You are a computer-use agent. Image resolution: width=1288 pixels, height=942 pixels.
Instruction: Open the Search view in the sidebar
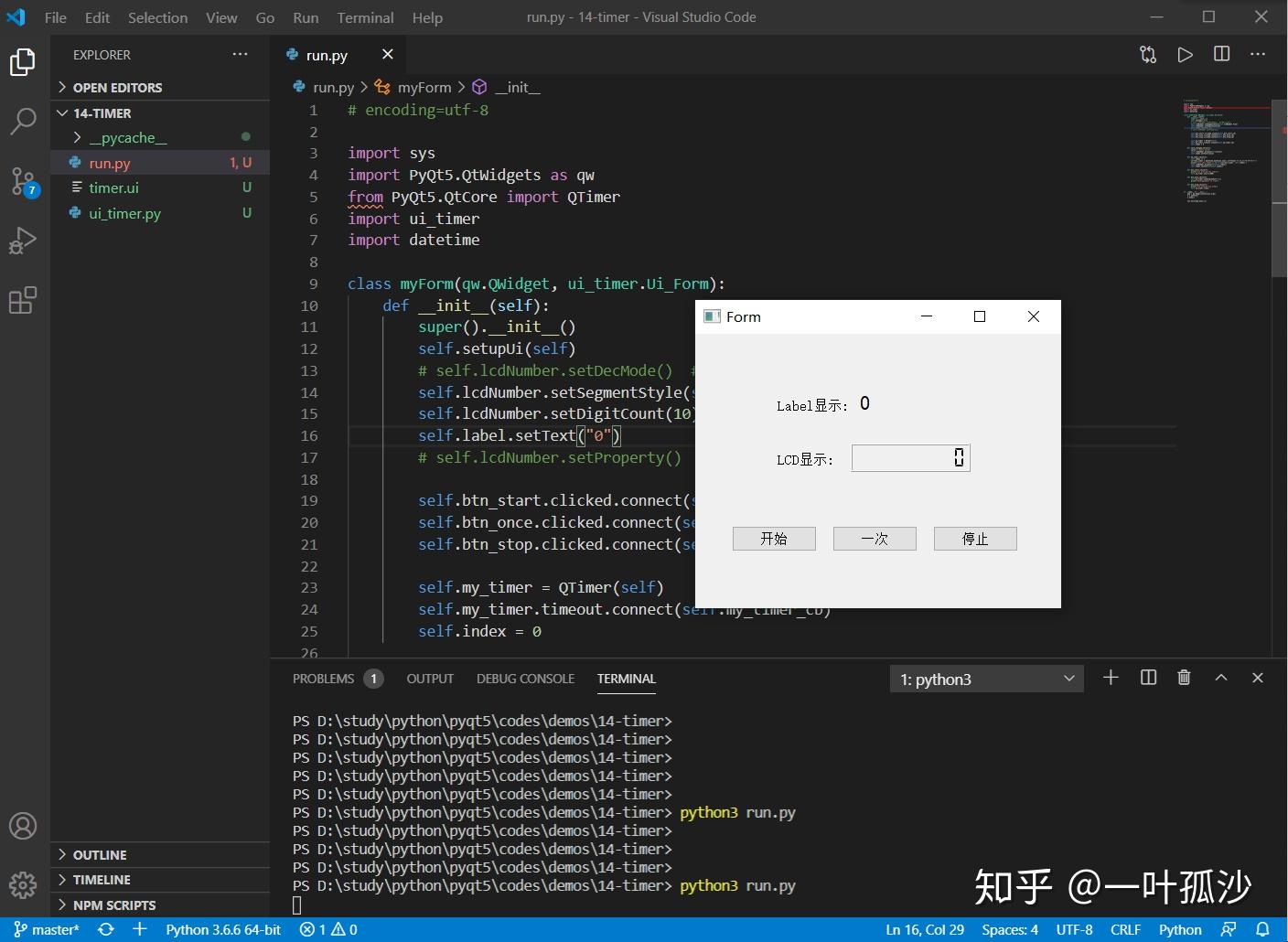(x=23, y=121)
